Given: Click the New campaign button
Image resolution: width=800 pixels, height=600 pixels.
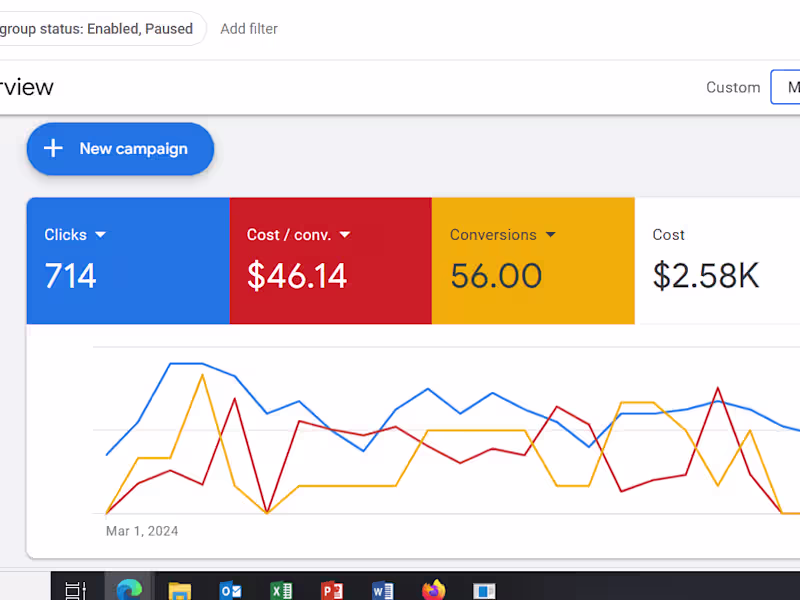Looking at the screenshot, I should pyautogui.click(x=120, y=149).
